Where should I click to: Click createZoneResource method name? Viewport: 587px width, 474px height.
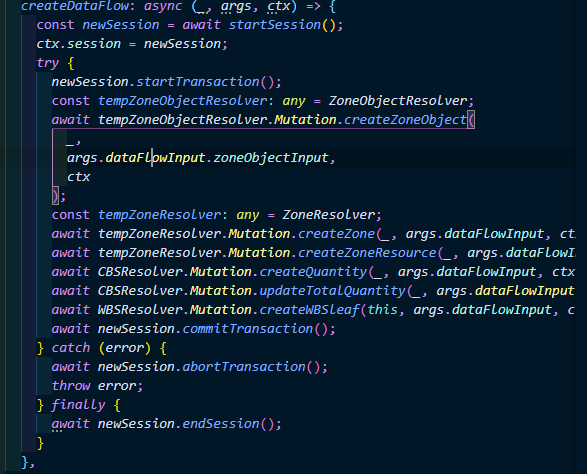(367, 253)
